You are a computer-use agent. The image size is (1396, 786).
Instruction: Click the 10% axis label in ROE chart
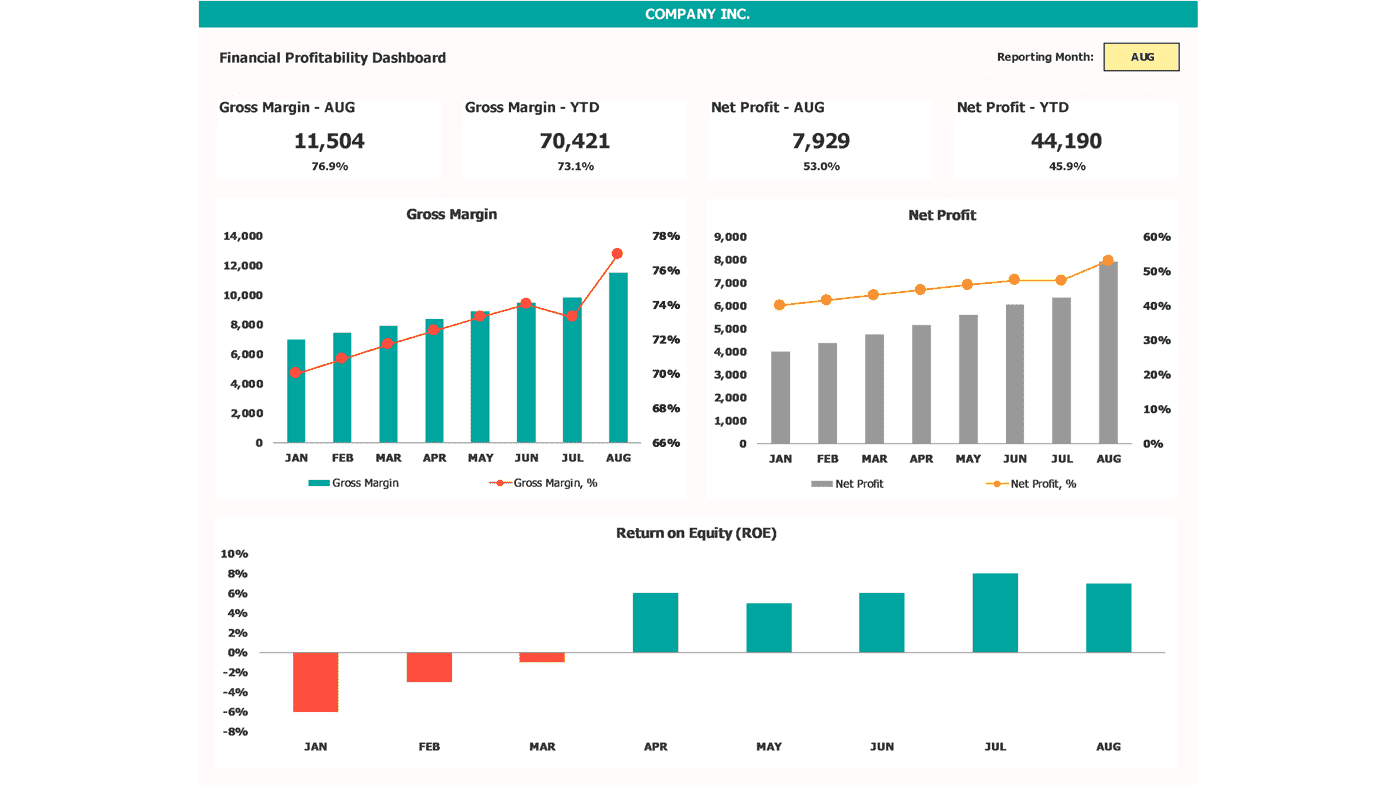tap(234, 554)
